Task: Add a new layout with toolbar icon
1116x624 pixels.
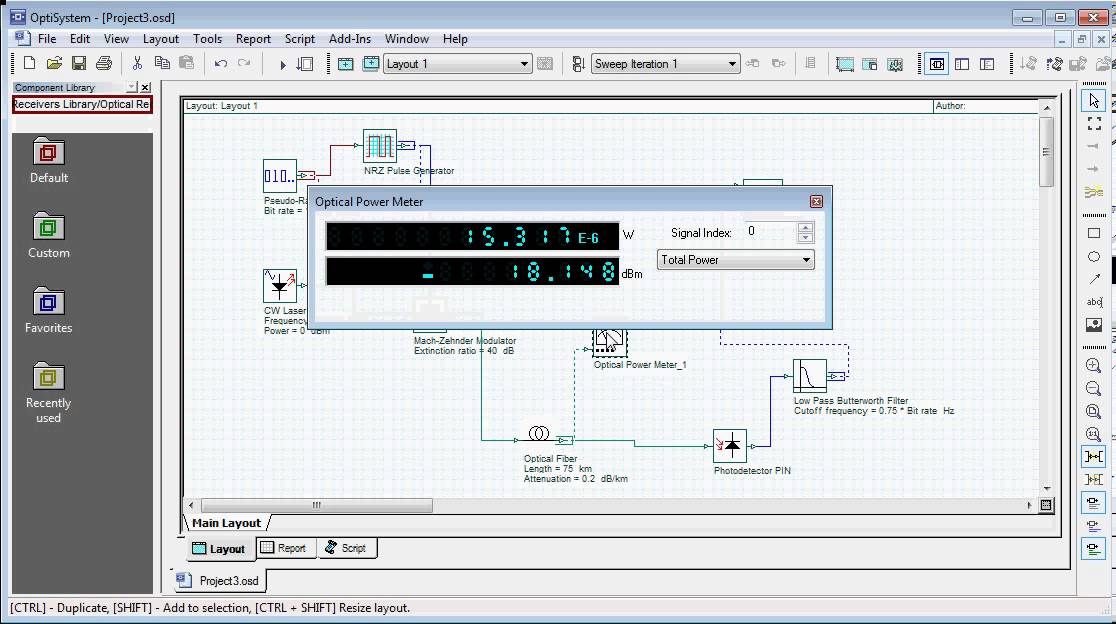Action: [345, 64]
